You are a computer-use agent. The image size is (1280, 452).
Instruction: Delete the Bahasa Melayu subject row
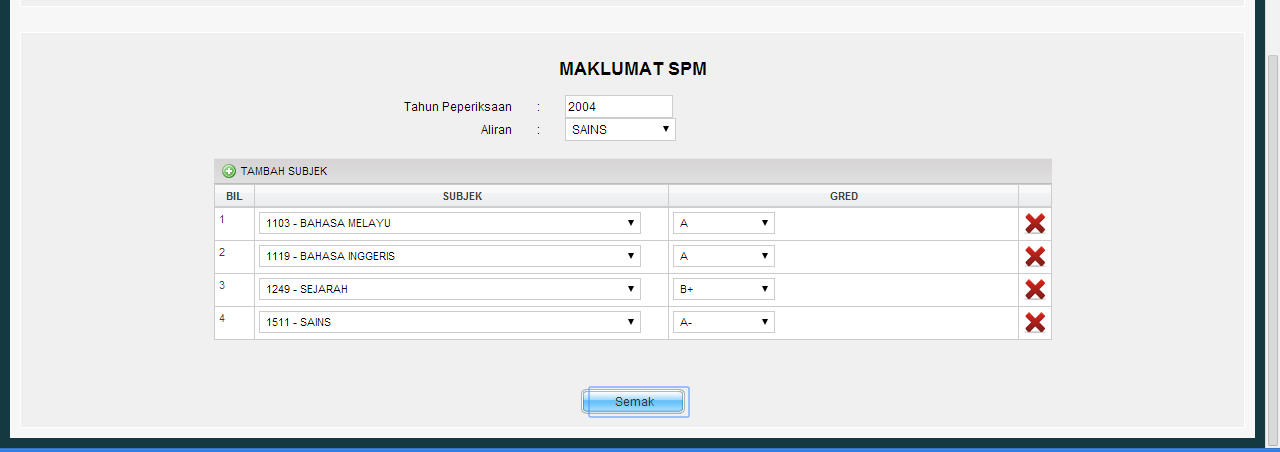point(1035,224)
